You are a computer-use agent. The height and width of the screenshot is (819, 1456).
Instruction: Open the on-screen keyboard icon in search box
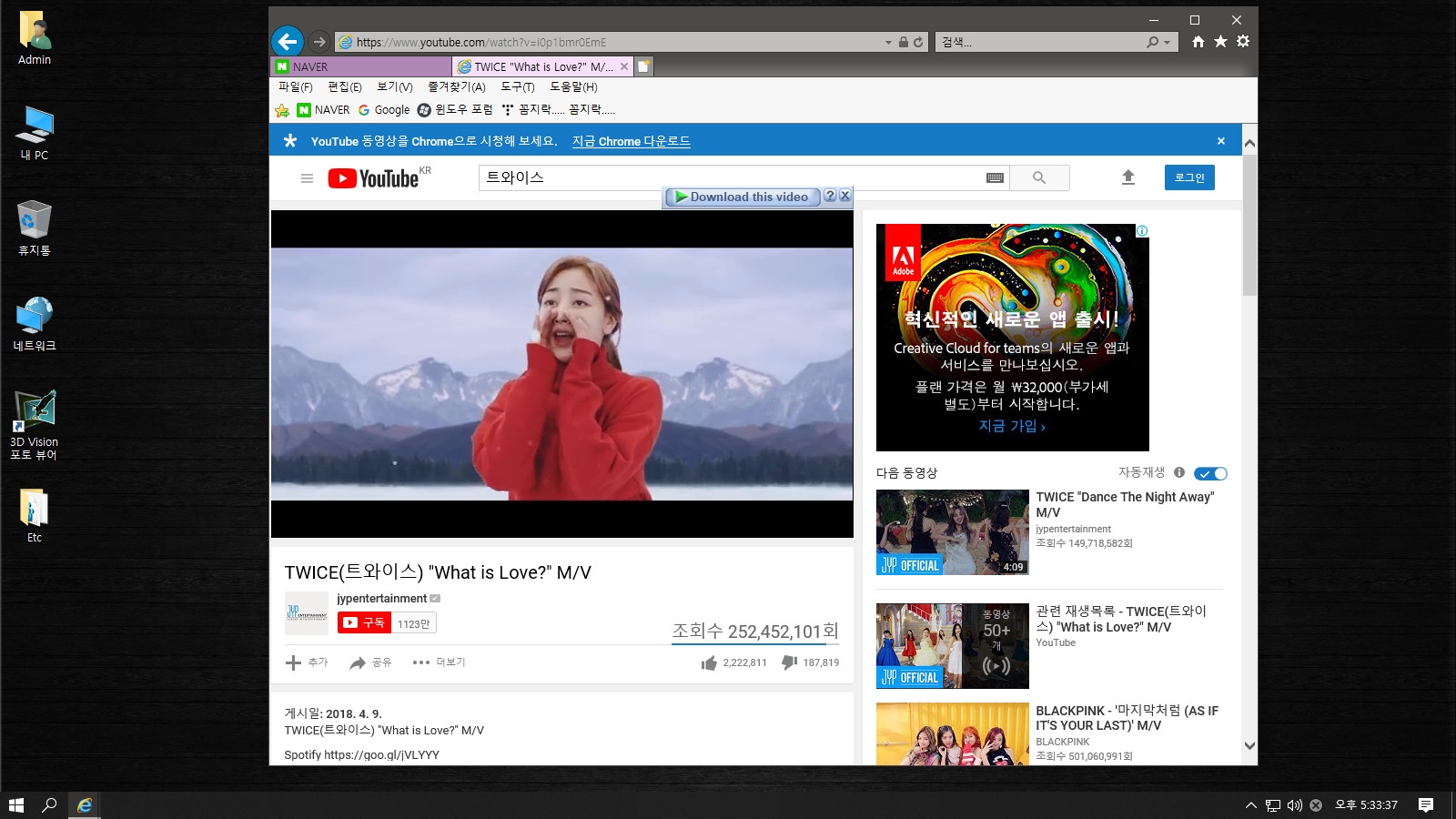[995, 178]
